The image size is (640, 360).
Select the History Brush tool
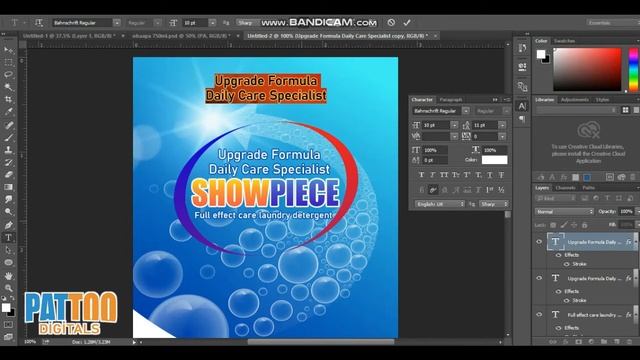8,162
